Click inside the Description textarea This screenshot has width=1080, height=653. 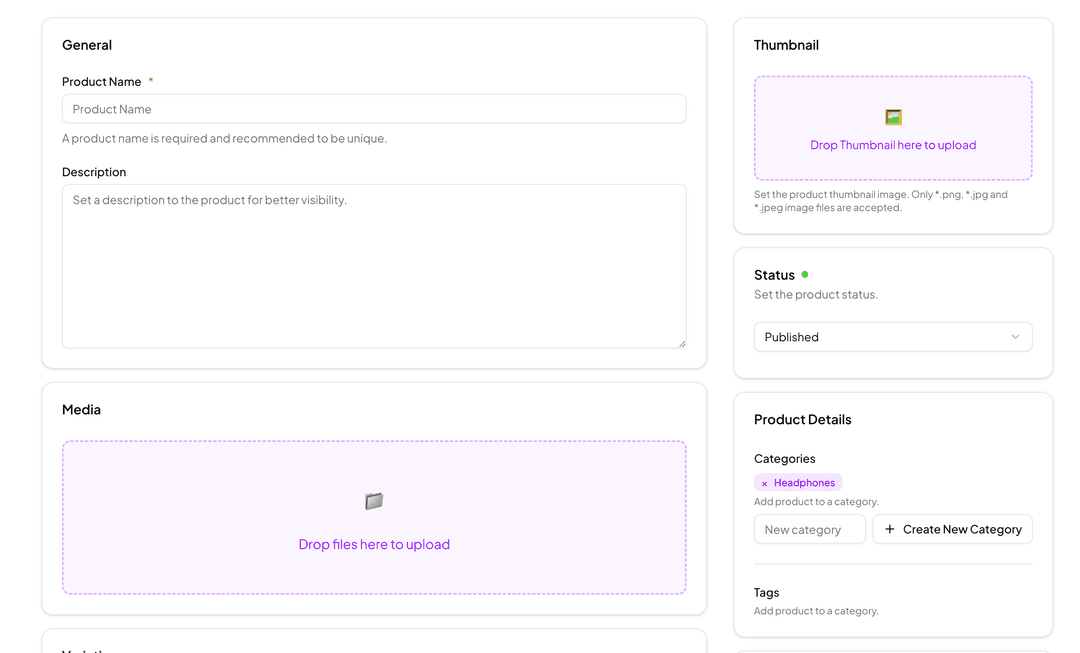pyautogui.click(x=374, y=260)
